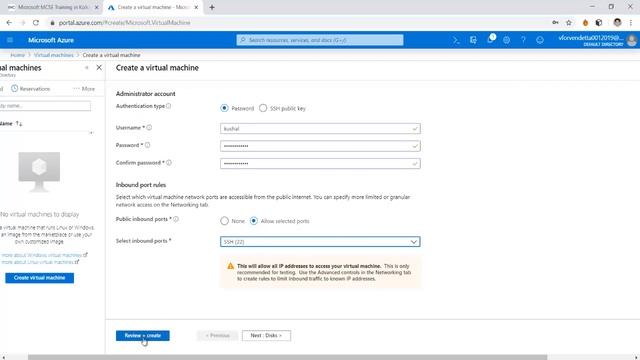
Task: Open the feedback smiley icon
Action: tap(540, 40)
